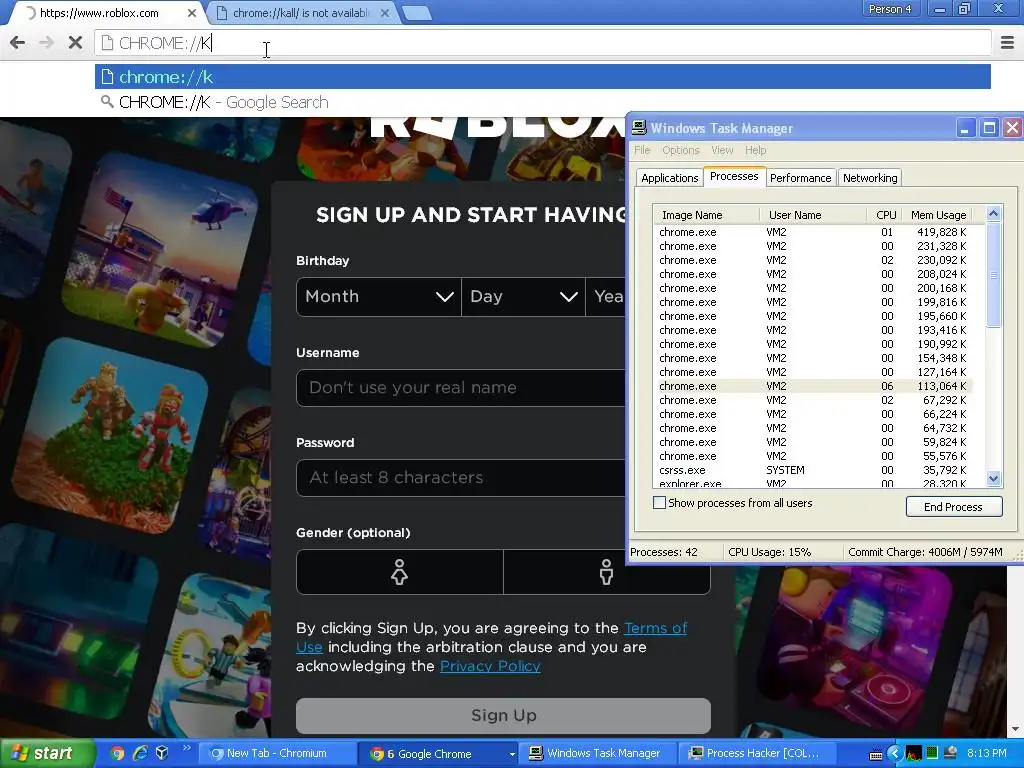1024x768 pixels.
Task: Click in the Chrome address bar
Action: (542, 43)
